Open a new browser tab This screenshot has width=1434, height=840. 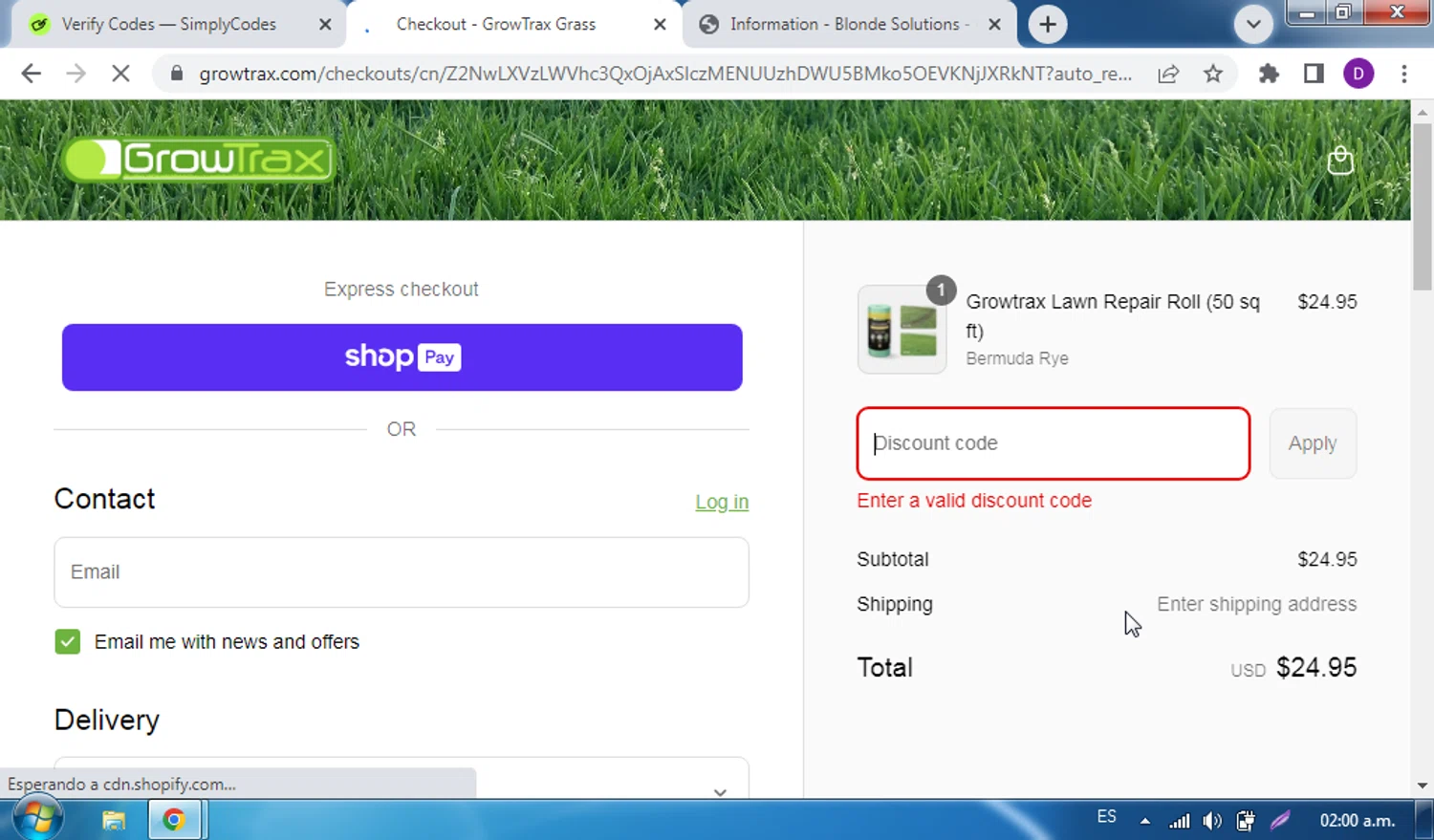tap(1048, 24)
